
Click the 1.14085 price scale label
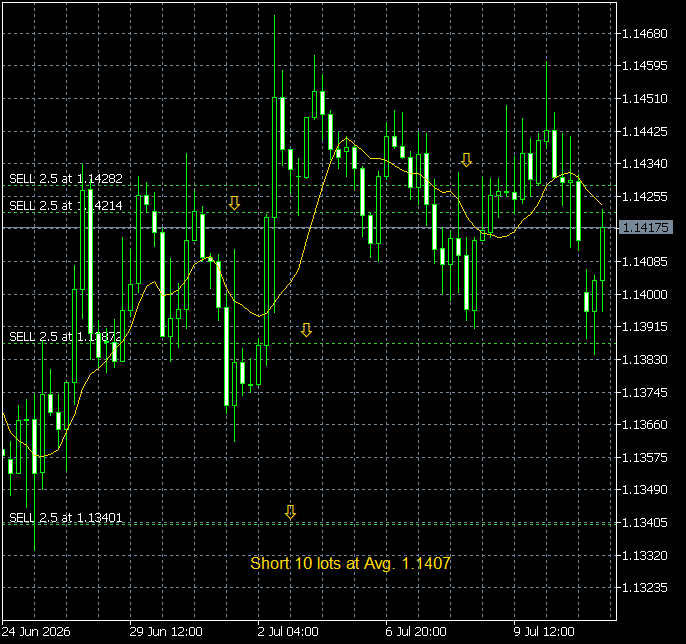pyautogui.click(x=645, y=262)
